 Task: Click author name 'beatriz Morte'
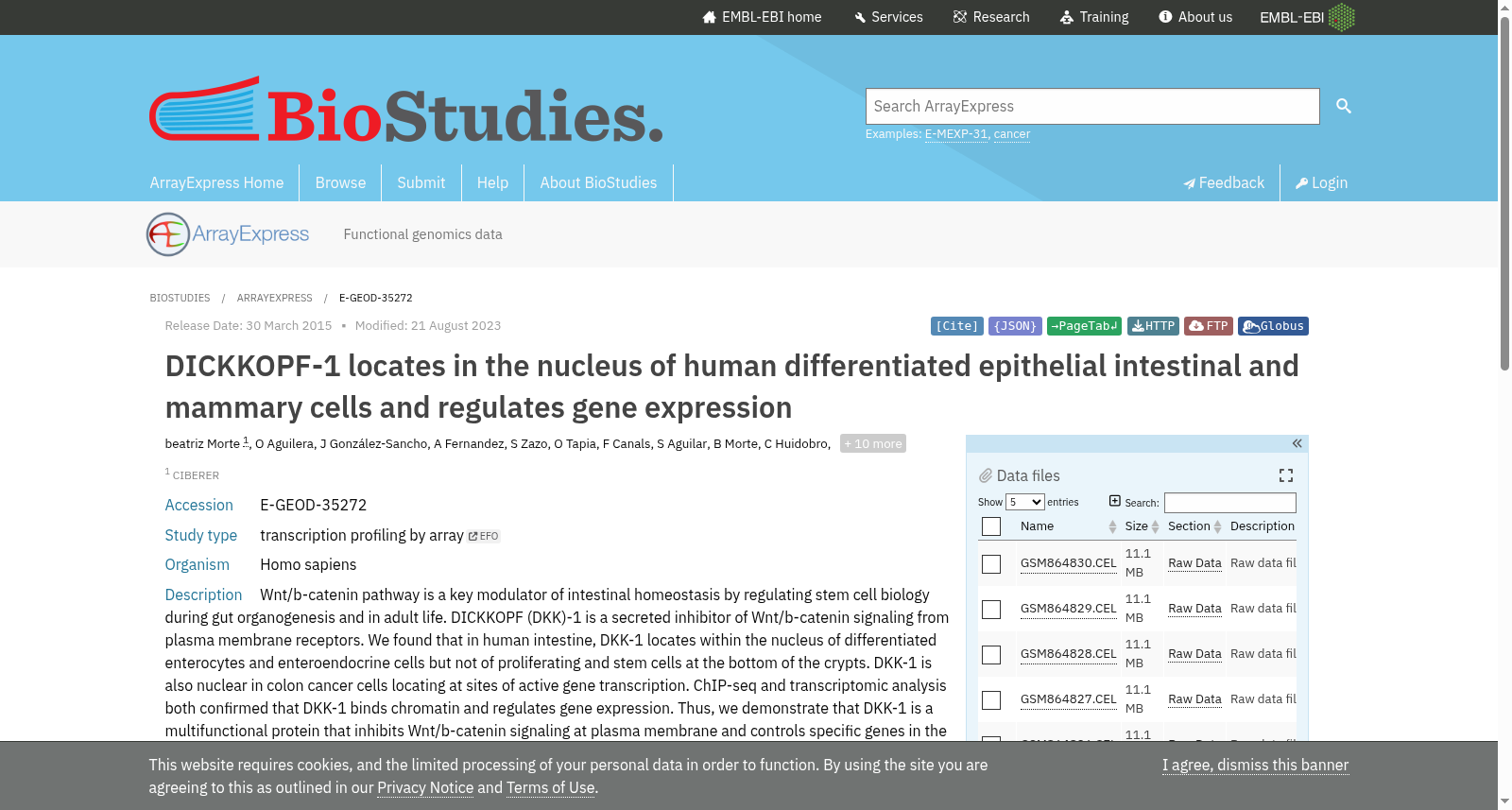click(202, 444)
